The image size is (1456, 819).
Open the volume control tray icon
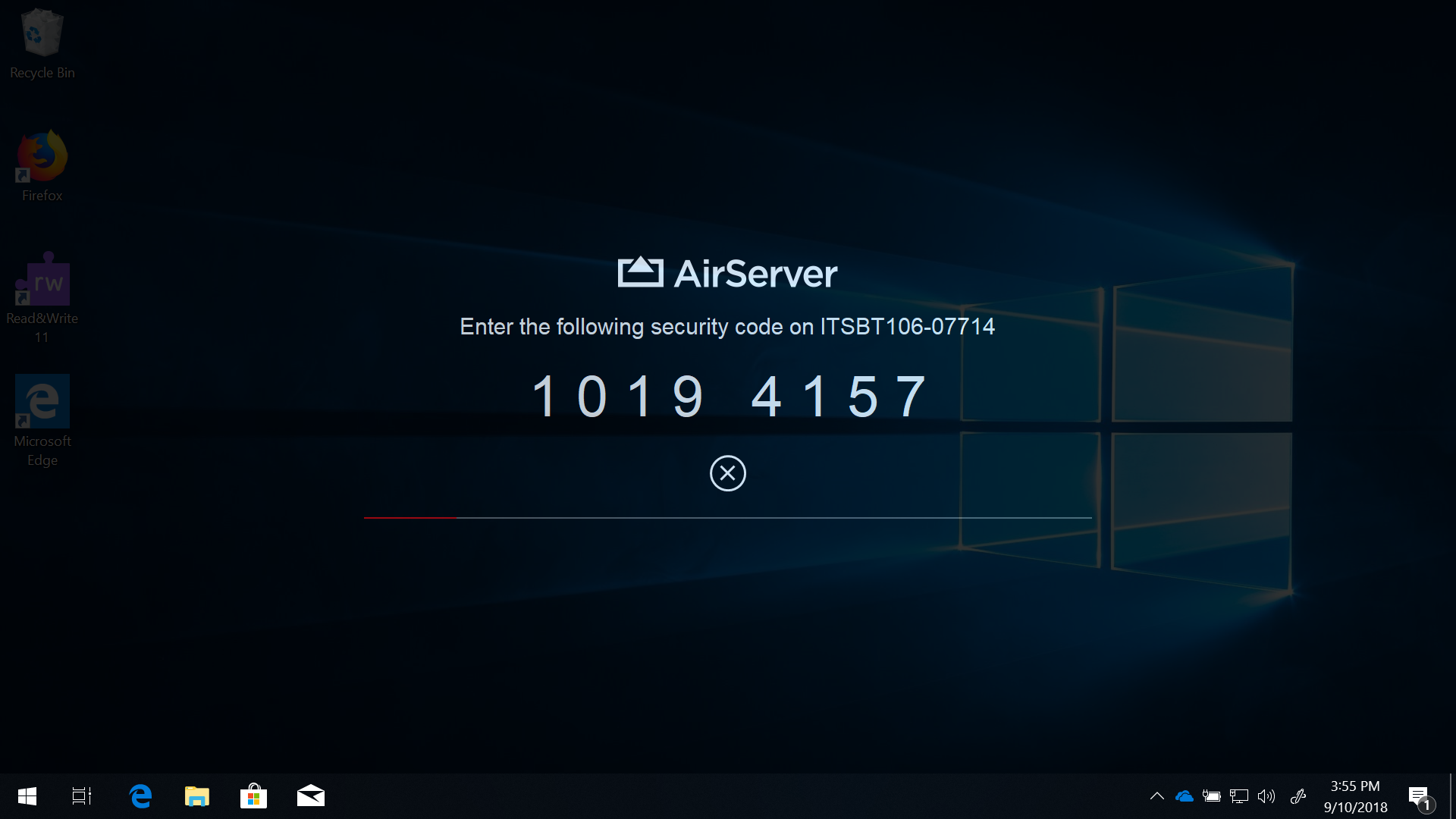tap(1266, 796)
